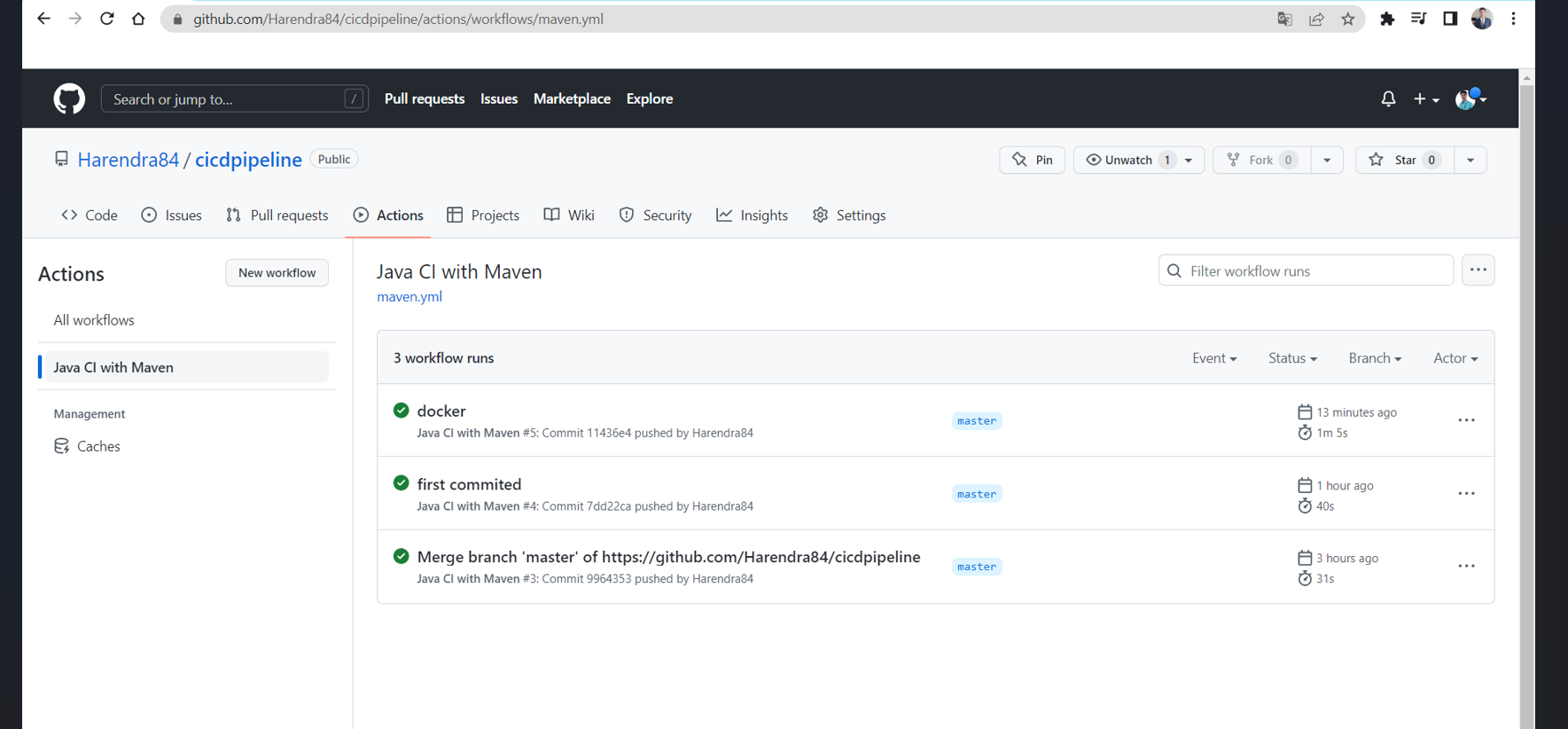Switch to the Security tab
The width and height of the screenshot is (1568, 729).
[655, 216]
